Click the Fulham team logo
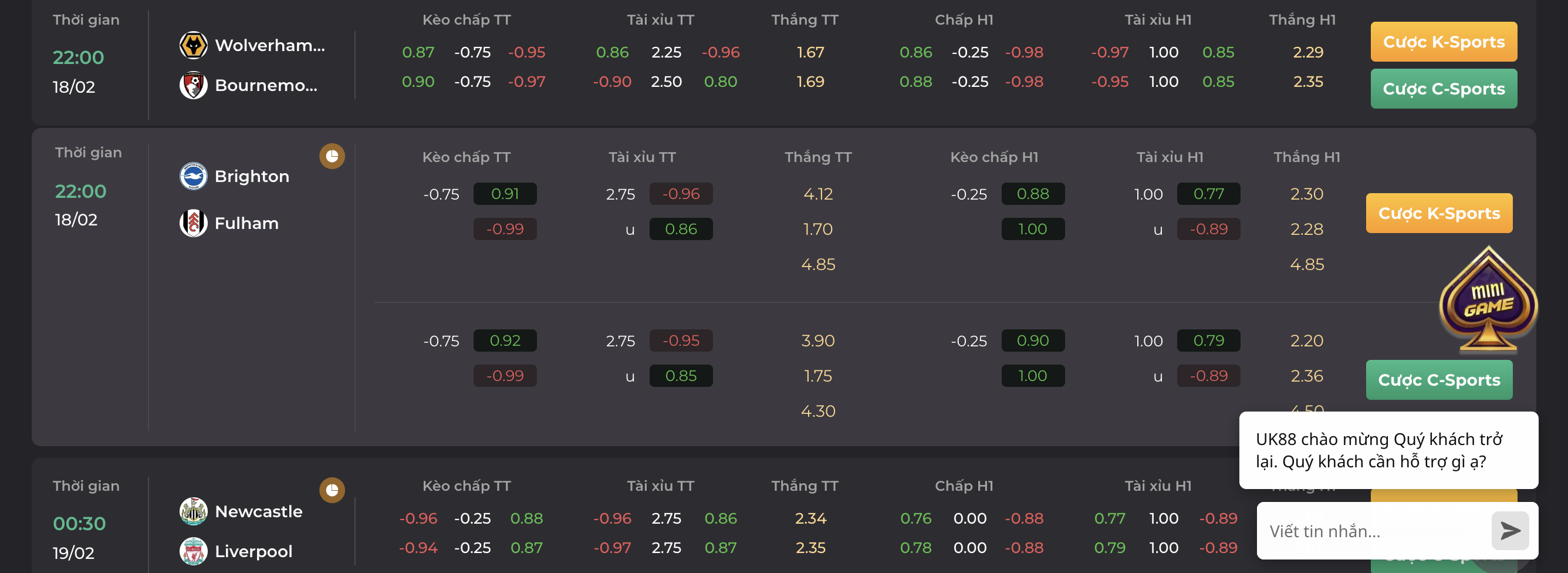This screenshot has height=573, width=1568. pos(194,223)
